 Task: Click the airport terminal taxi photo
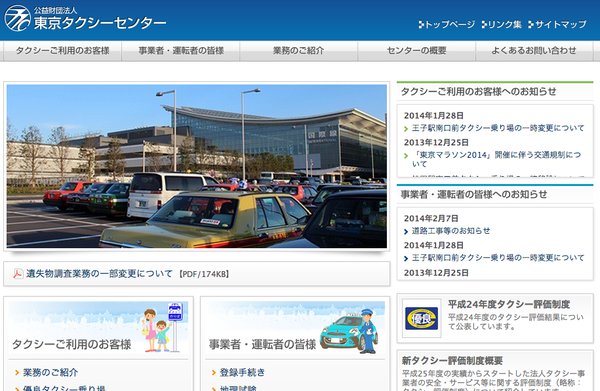click(x=197, y=166)
